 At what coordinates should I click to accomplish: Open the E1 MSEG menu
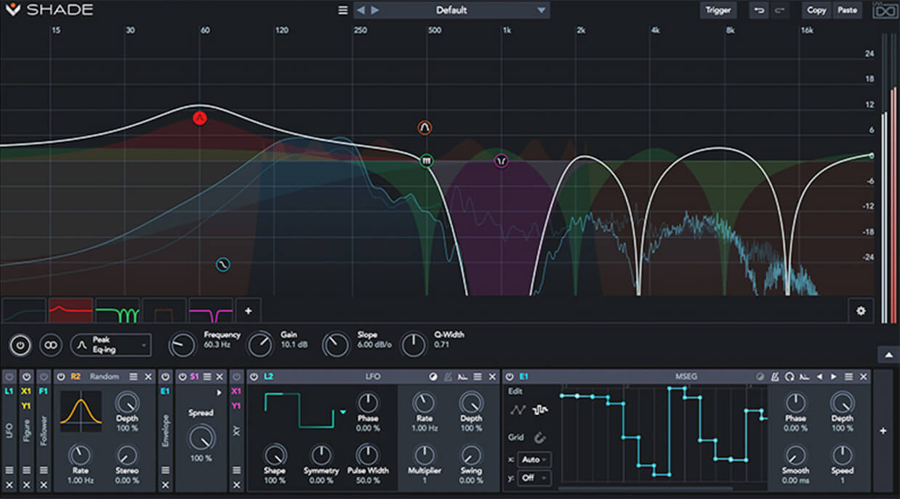848,377
